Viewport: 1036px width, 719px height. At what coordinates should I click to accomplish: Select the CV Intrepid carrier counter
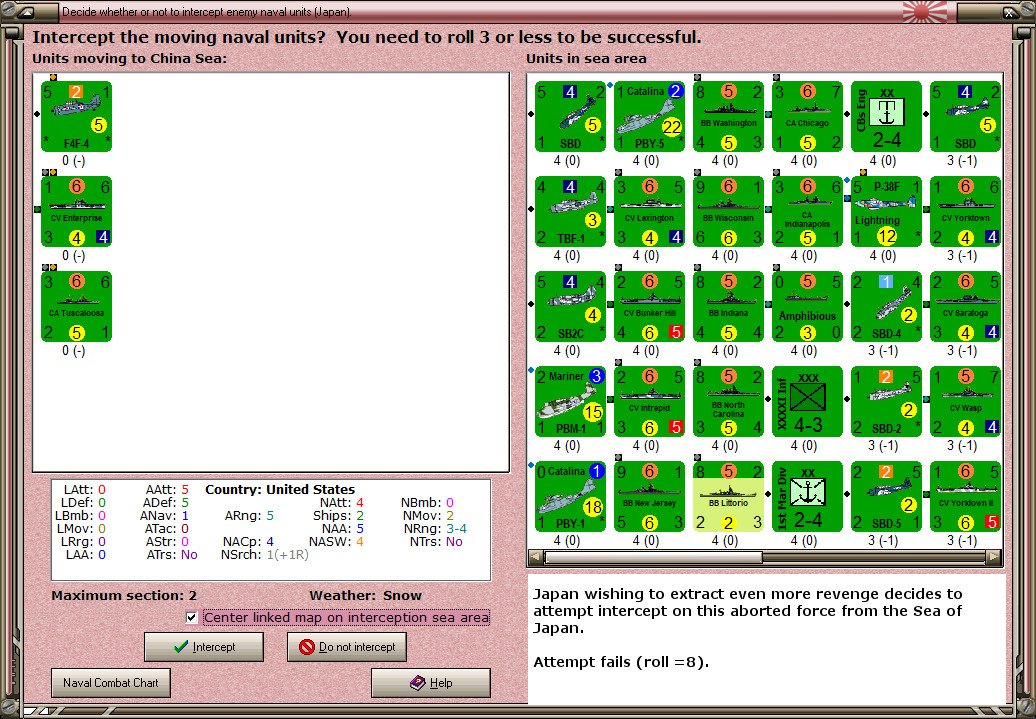click(x=649, y=402)
